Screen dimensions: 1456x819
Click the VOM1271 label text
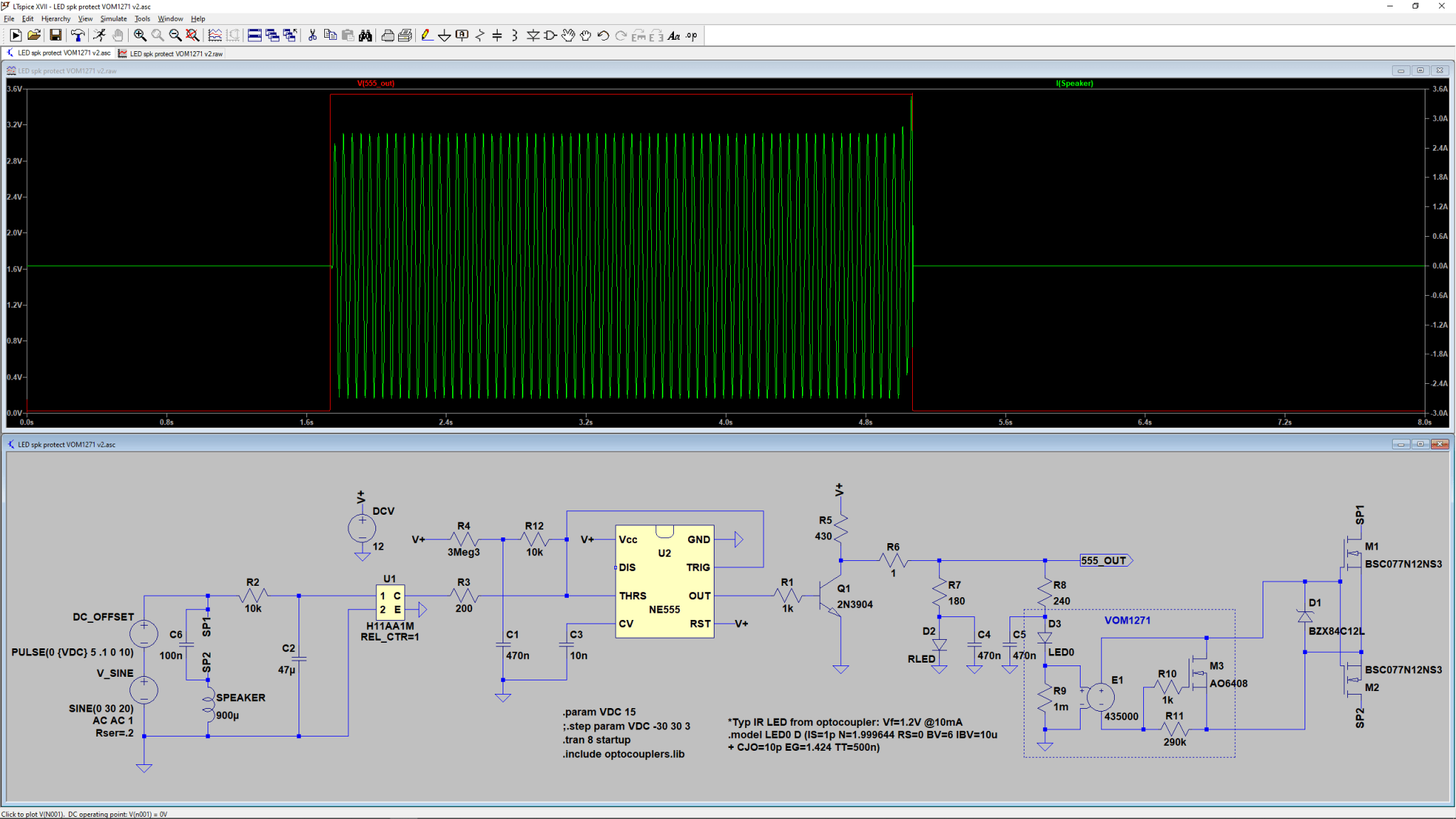(1128, 620)
